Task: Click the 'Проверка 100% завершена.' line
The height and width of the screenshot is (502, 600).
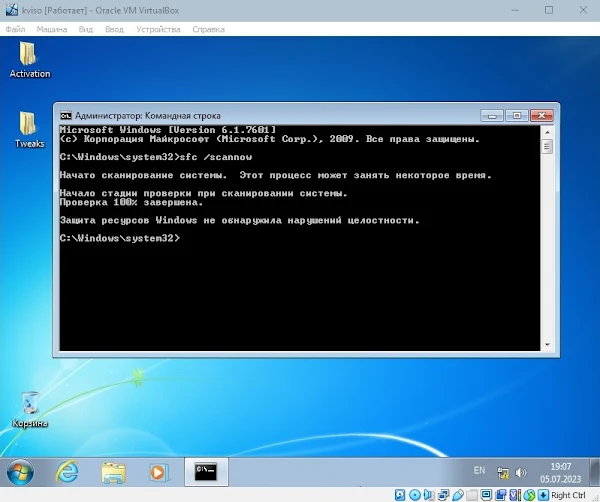Action: [x=131, y=202]
